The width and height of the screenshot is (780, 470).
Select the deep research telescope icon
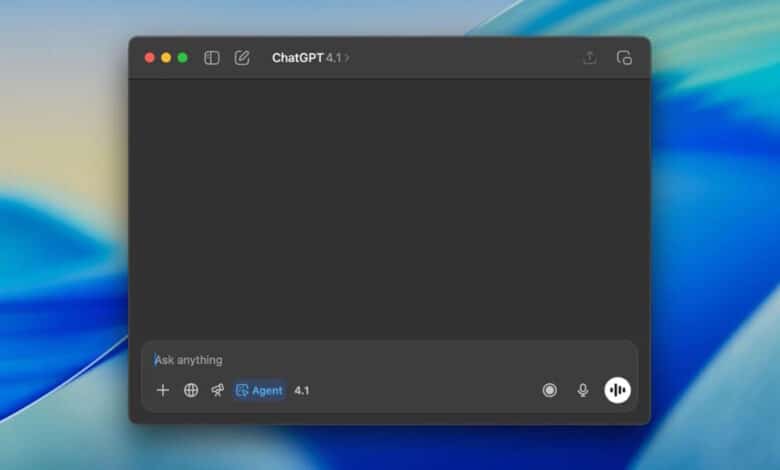217,390
